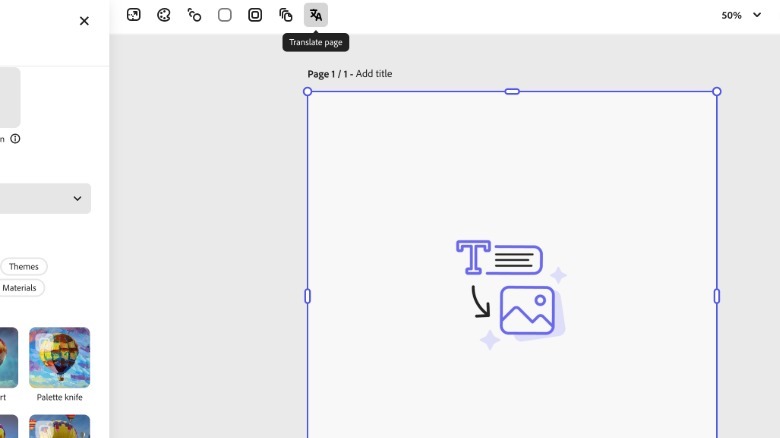The image size is (780, 438).
Task: Click the Resize icon in the top toolbar
Action: [134, 15]
